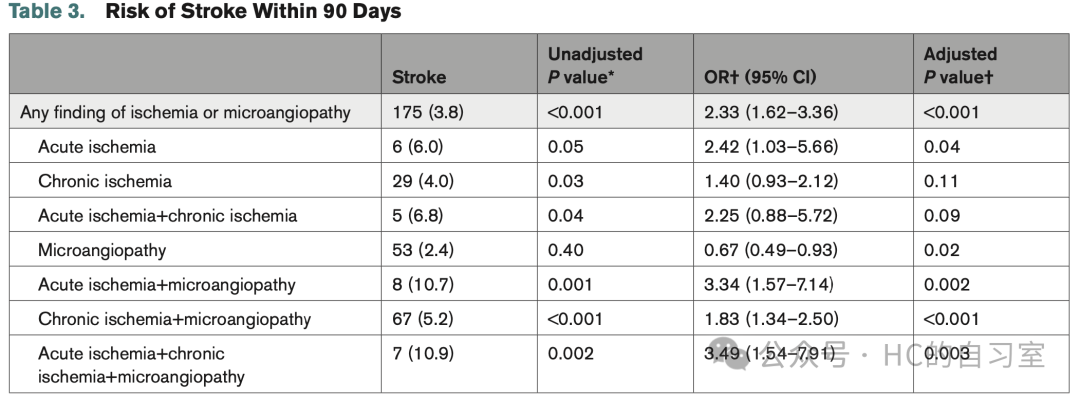Select the Chronic ischemia row label

[x=105, y=181]
